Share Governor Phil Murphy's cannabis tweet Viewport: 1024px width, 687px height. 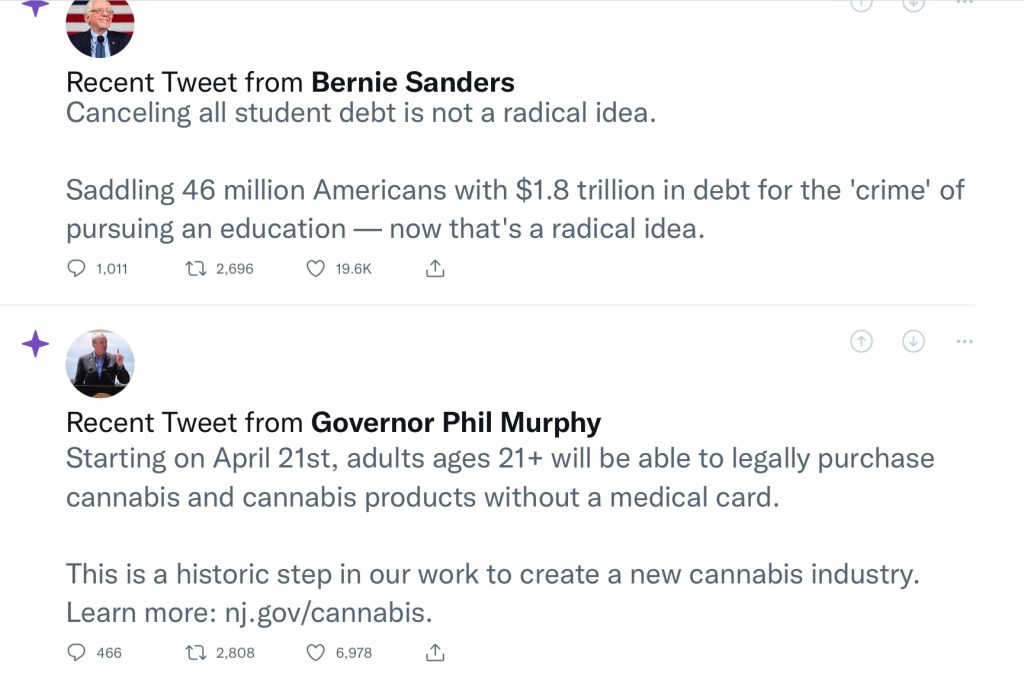pos(435,652)
